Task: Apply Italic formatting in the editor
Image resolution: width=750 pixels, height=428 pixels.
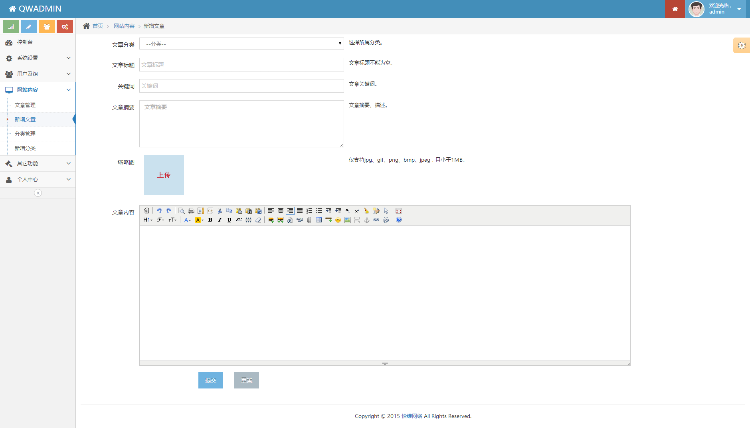Action: [220, 220]
